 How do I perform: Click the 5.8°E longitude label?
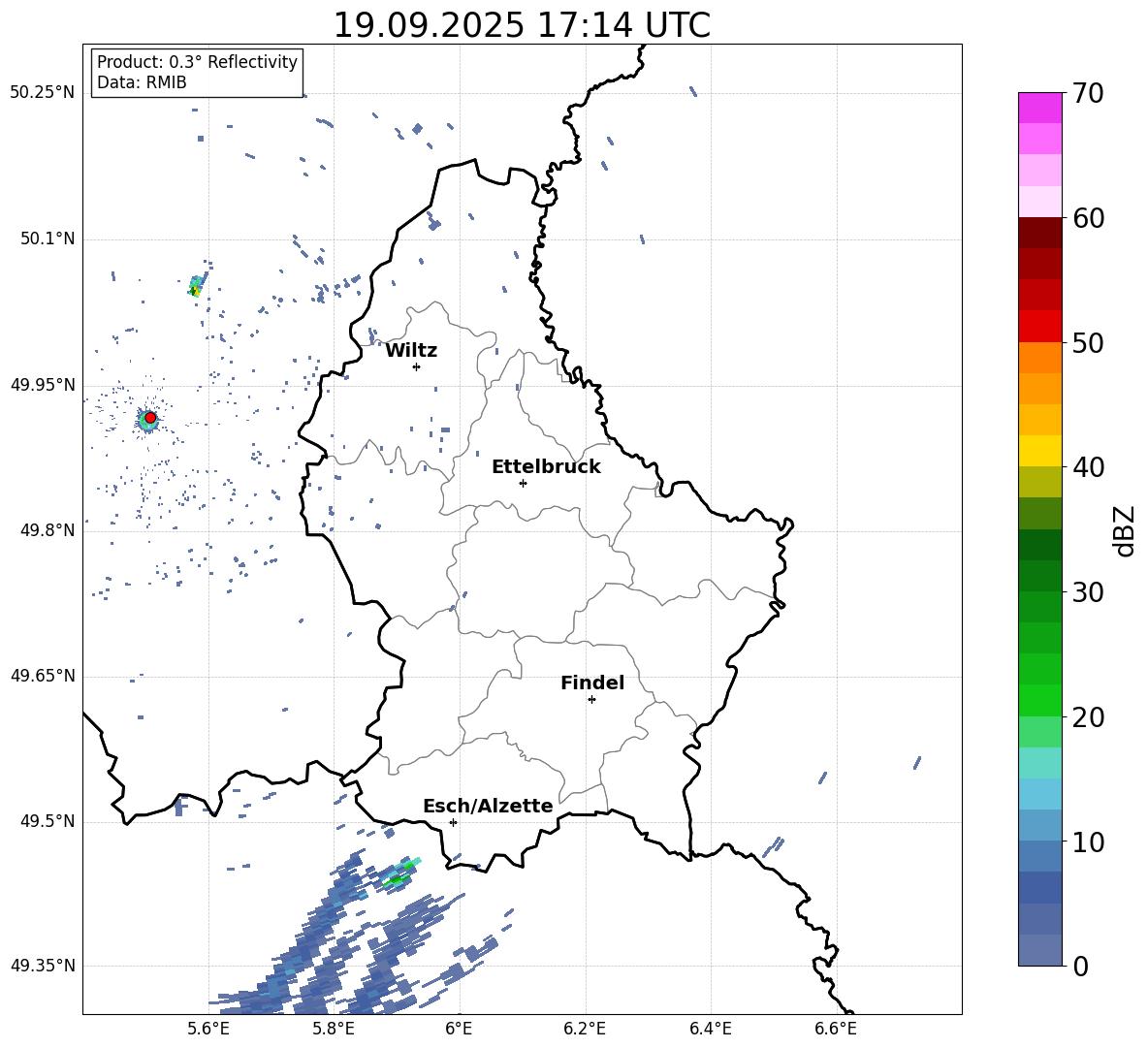point(334,1029)
